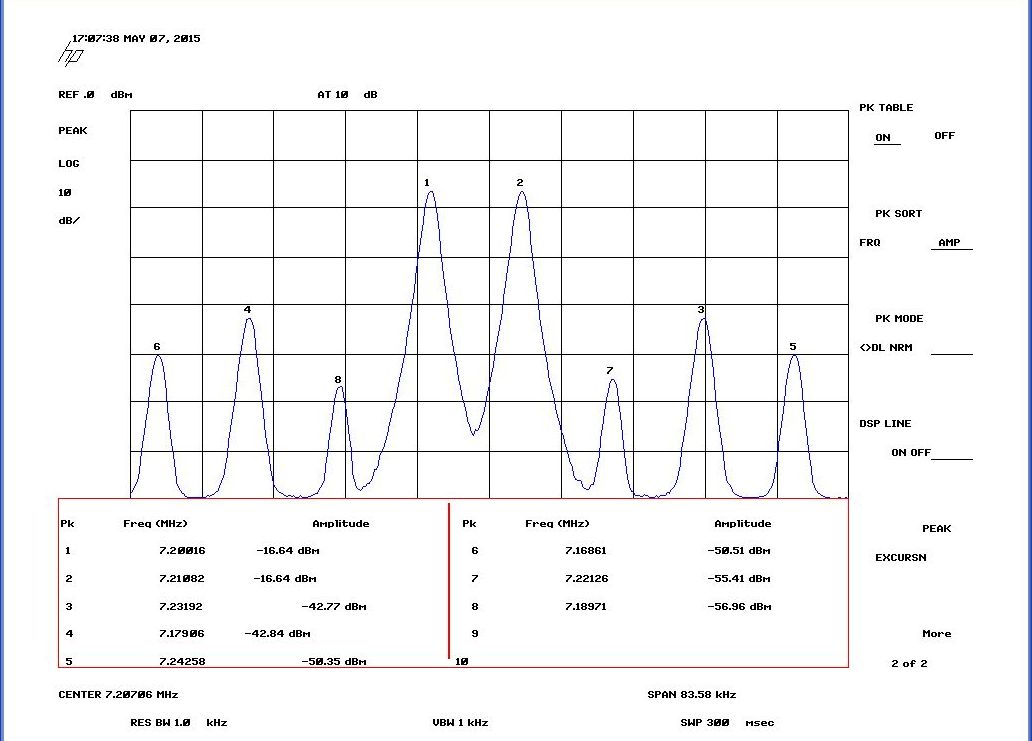Switch PK TABLE to OFF
The image size is (1032, 741).
tap(944, 136)
